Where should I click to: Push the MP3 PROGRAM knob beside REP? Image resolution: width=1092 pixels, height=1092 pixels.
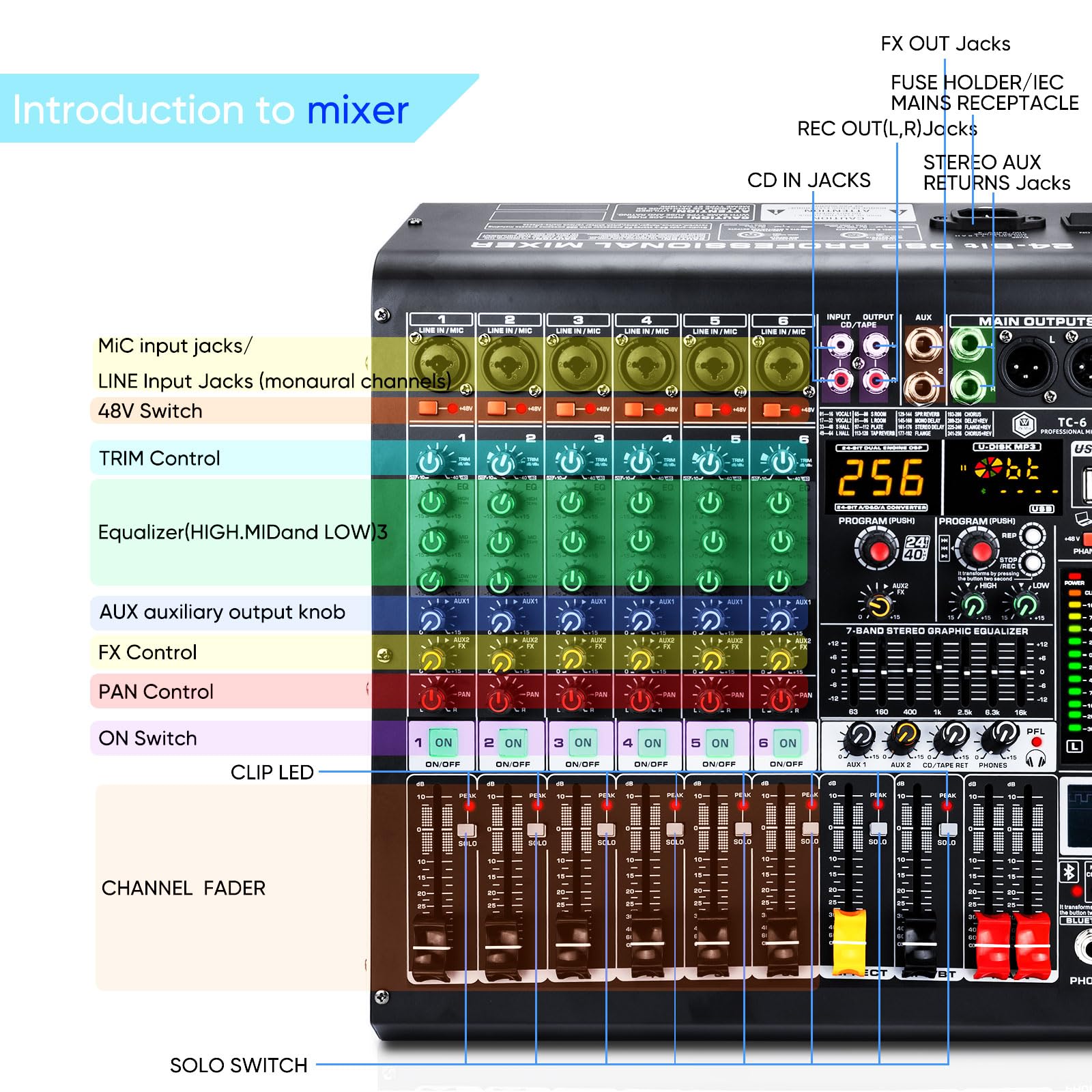978,549
